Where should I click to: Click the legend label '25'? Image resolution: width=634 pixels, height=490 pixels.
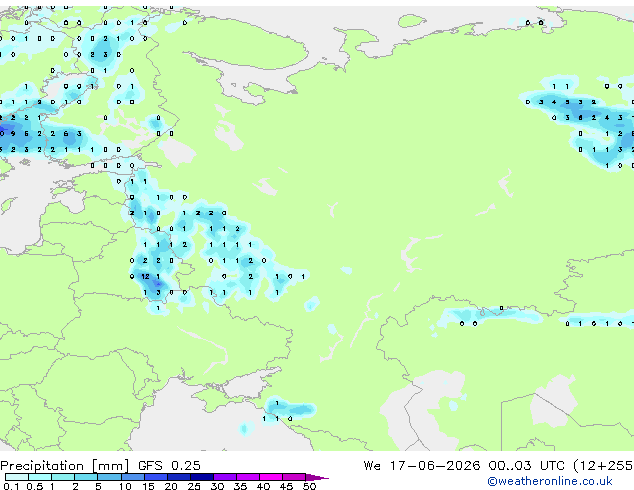click(x=194, y=486)
